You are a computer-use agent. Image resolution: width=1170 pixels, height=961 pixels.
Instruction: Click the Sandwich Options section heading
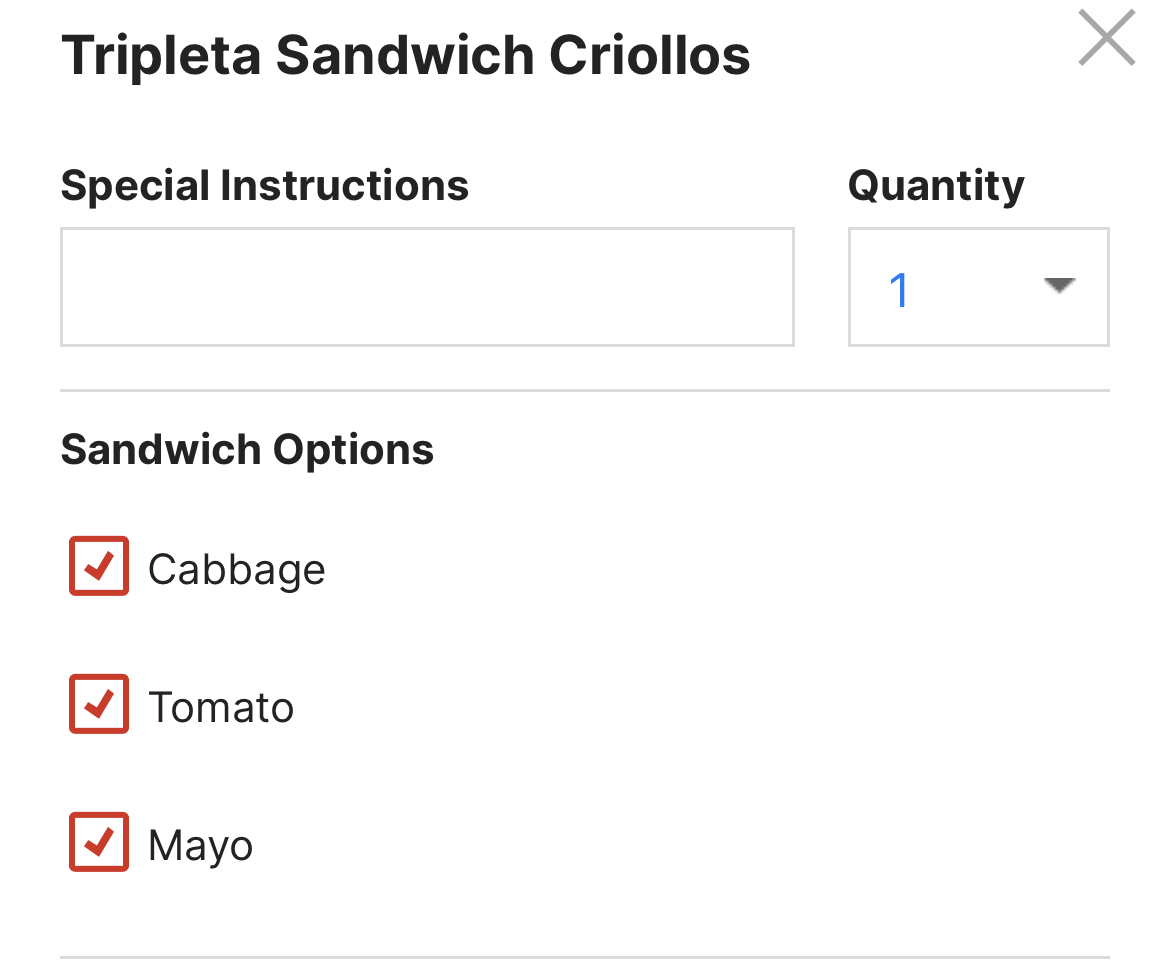point(247,450)
